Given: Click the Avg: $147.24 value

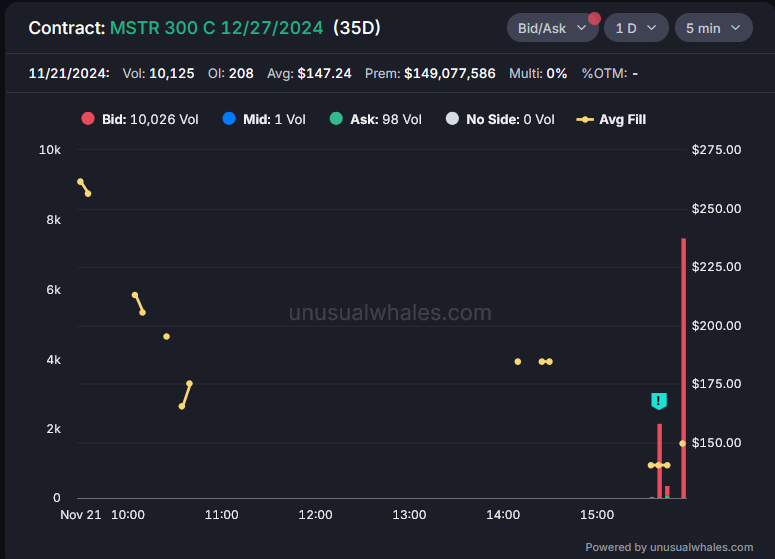Looking at the screenshot, I should (309, 74).
